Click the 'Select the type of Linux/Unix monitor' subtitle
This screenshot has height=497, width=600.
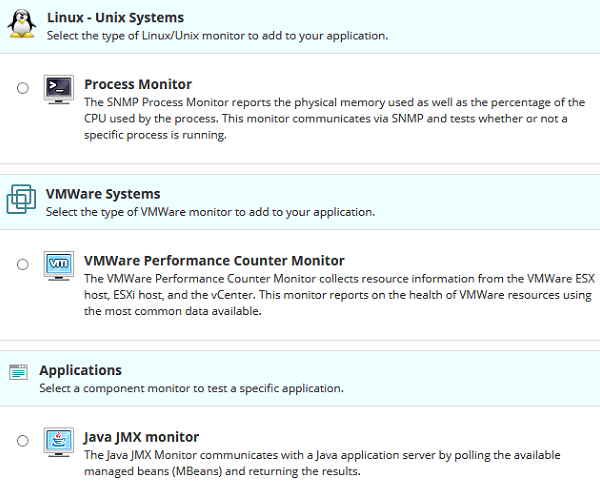pos(217,36)
